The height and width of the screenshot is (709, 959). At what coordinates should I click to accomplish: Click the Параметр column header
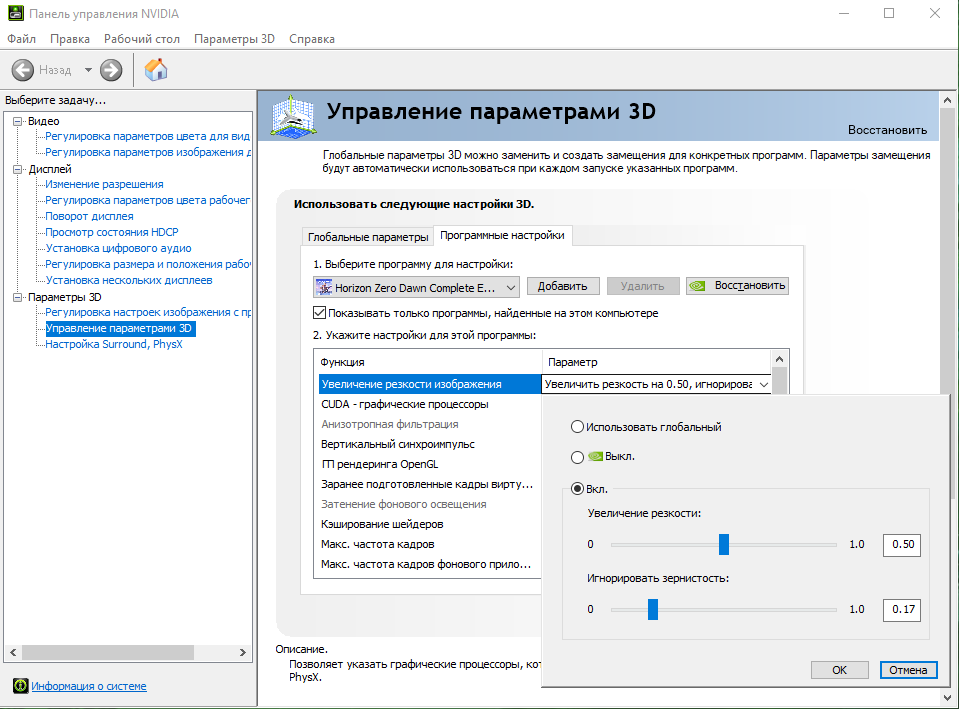pyautogui.click(x=656, y=362)
